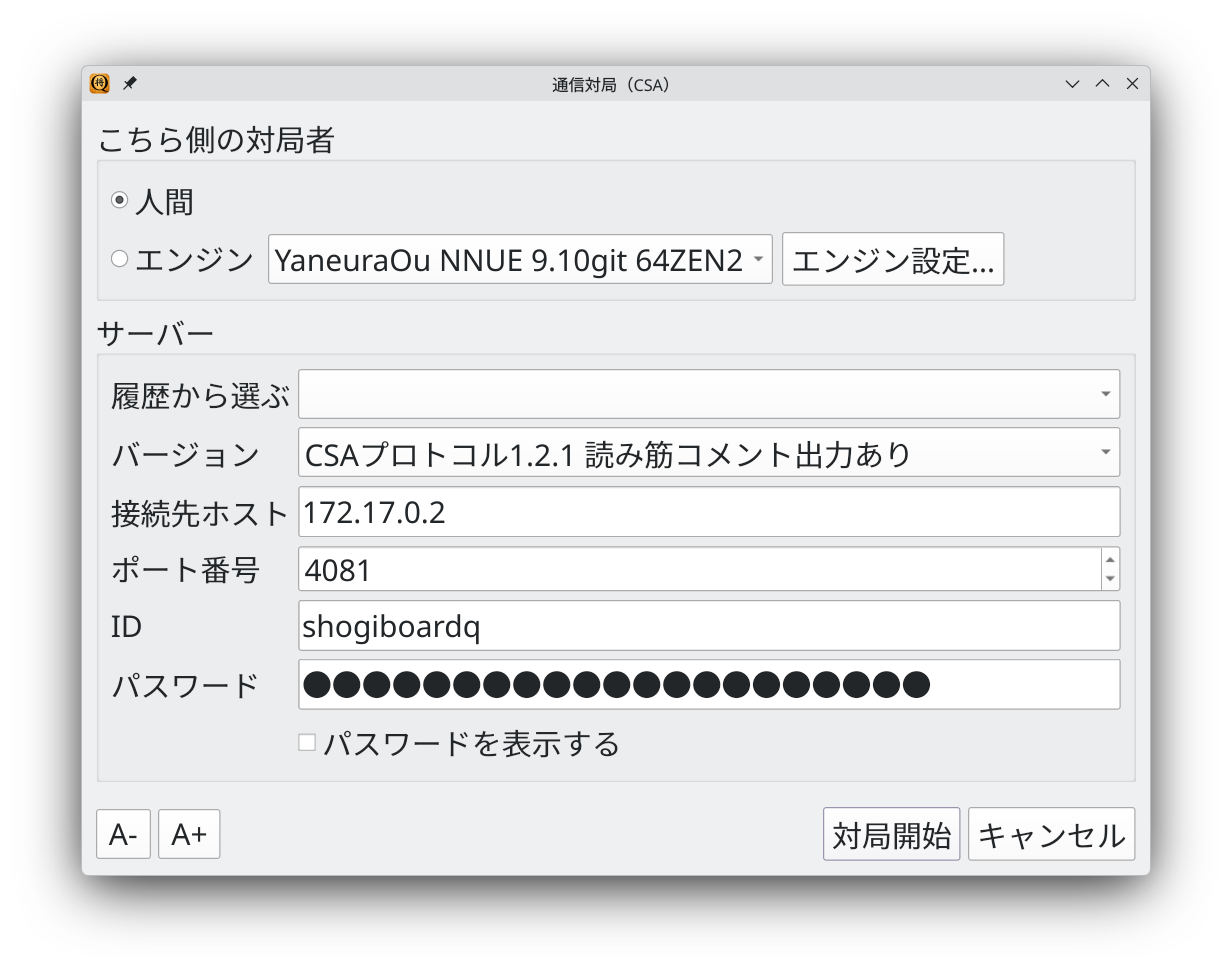Click the down arrow to decrease port number
Image resolution: width=1231 pixels, height=972 pixels.
click(1109, 578)
